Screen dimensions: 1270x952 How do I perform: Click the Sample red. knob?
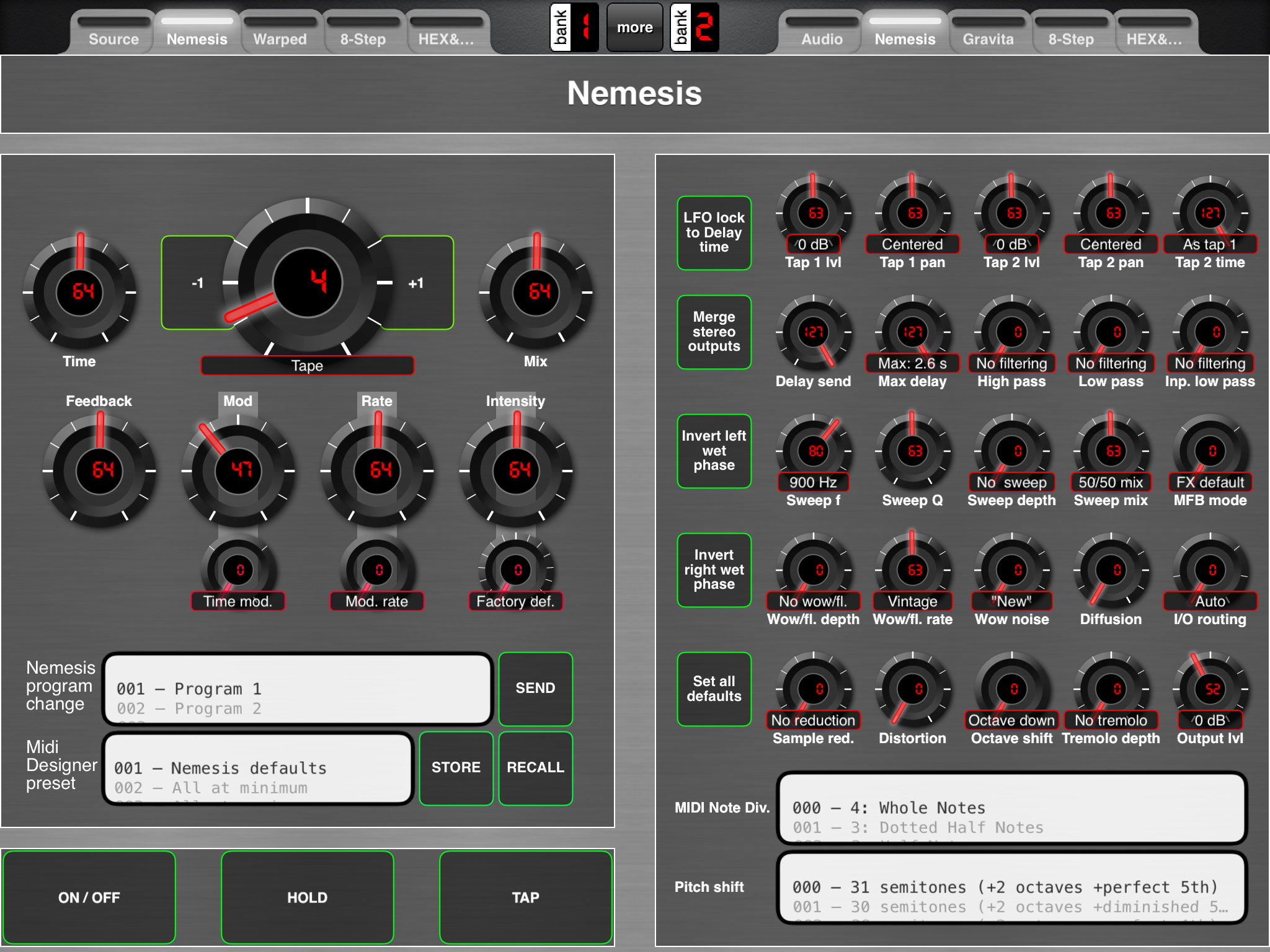click(x=814, y=689)
